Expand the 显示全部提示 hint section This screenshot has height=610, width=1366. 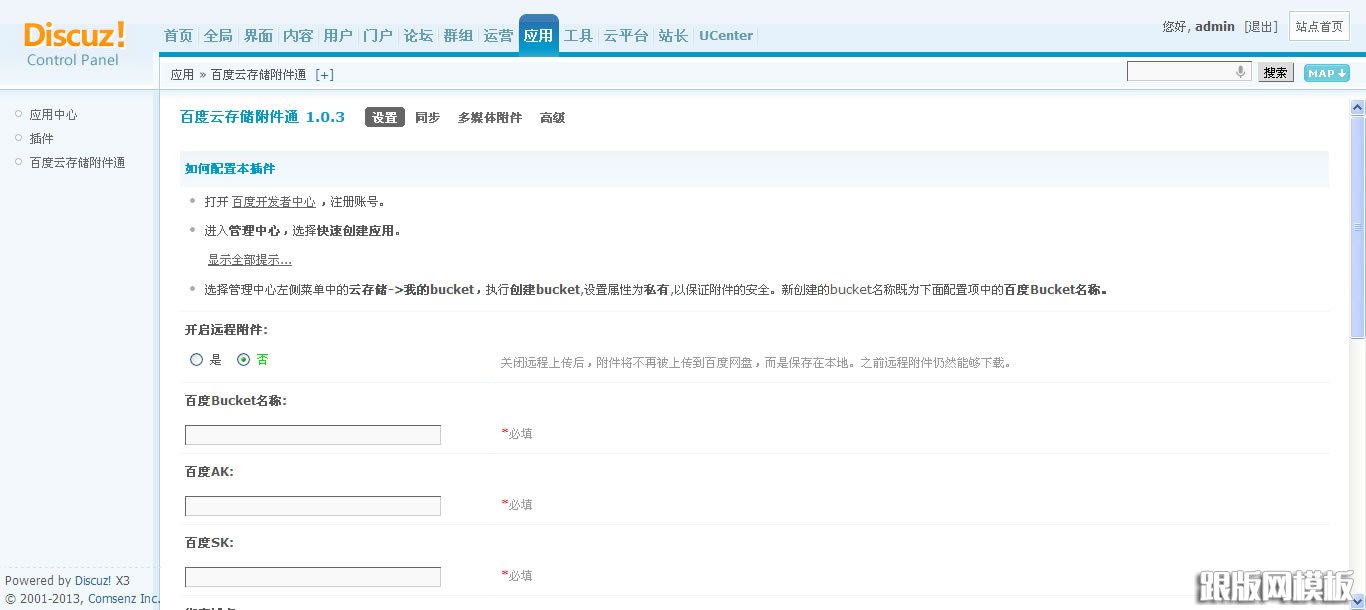pos(249,259)
